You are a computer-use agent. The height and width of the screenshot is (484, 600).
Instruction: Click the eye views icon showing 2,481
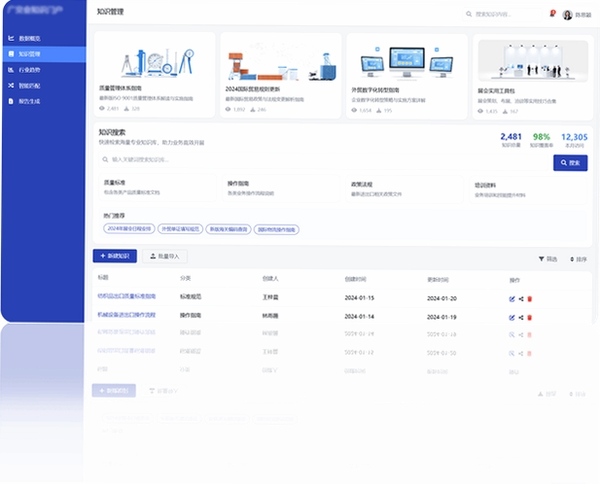[x=102, y=108]
